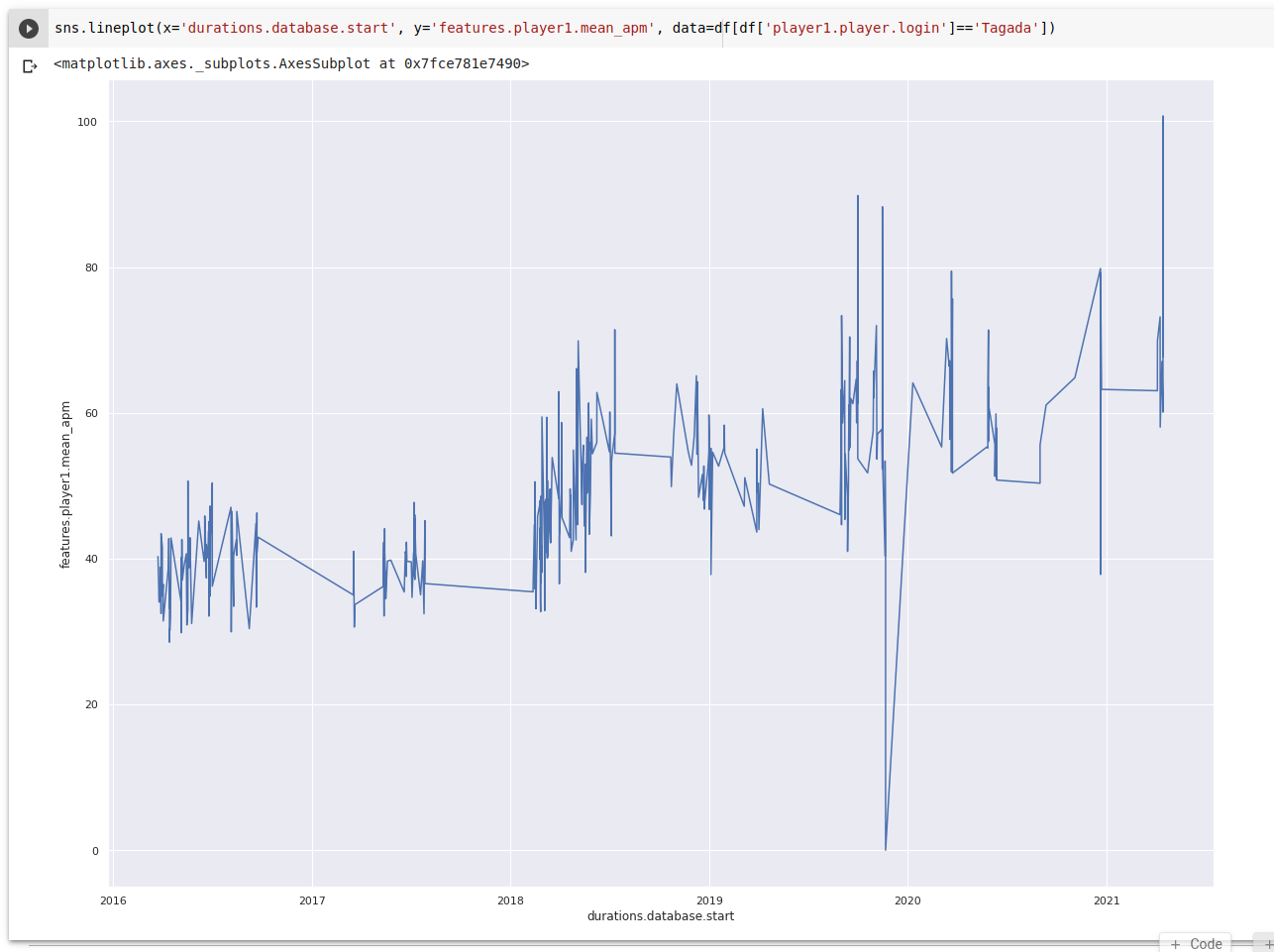1274x952 pixels.
Task: Click the x-axis label durations.database.start
Action: [x=661, y=916]
